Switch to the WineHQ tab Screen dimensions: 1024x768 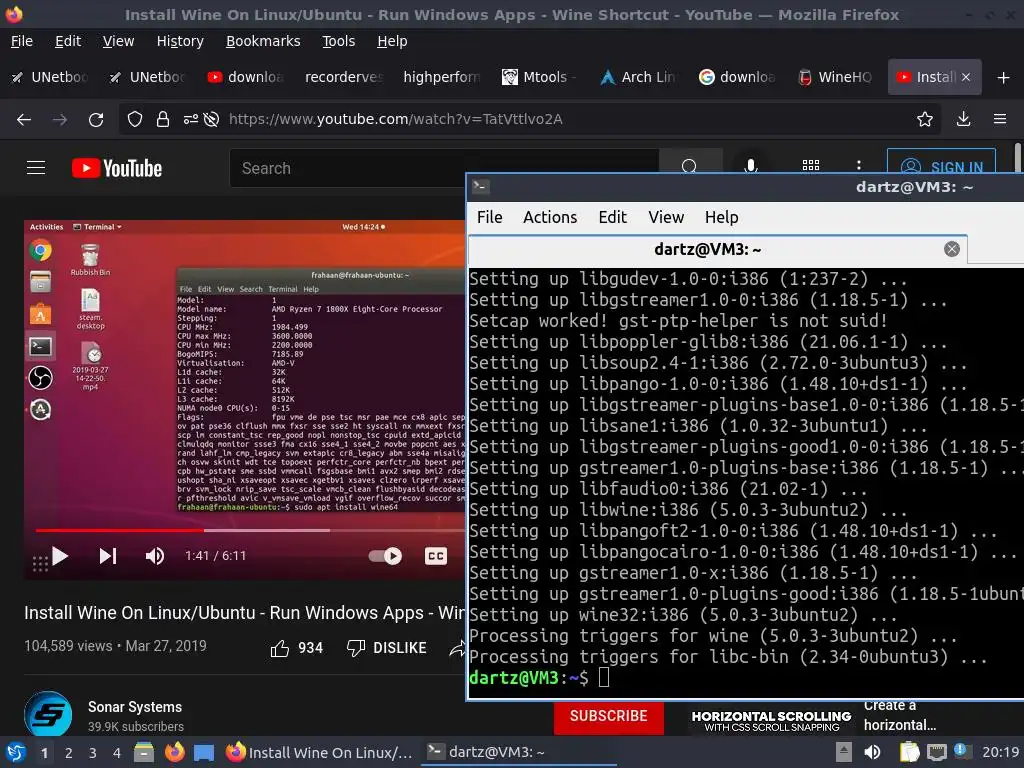tap(835, 77)
